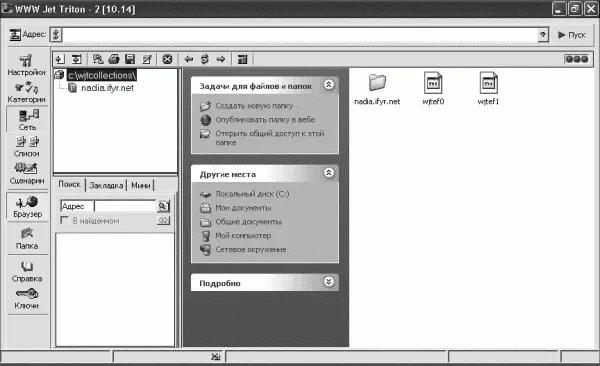
Task: Open the Настройки settings panel
Action: pos(26,65)
